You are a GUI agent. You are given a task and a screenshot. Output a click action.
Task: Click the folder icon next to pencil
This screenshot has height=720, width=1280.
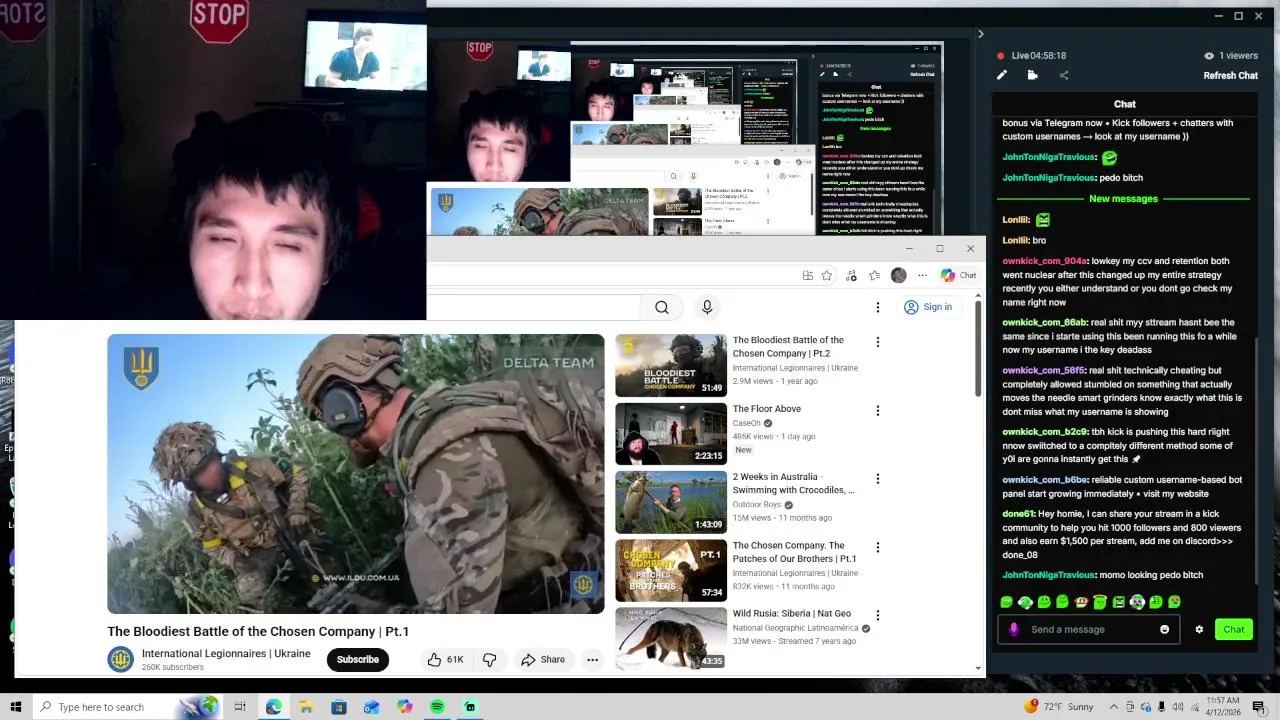pos(1033,75)
